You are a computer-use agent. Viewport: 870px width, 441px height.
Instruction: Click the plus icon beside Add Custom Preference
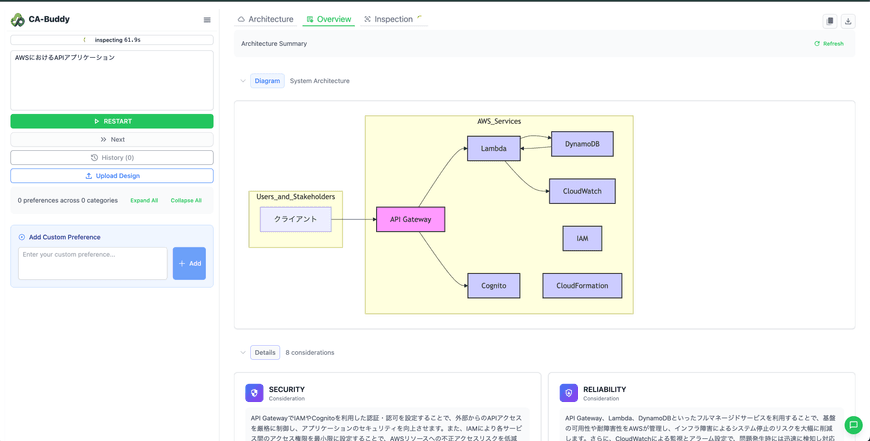22,237
